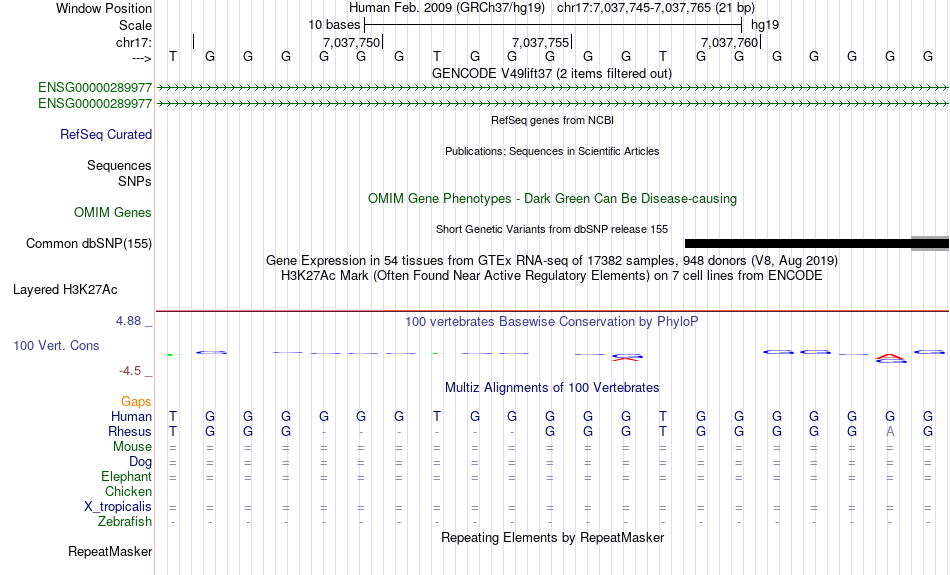
Task: Click the 7,037,760 position marker
Action: point(729,42)
